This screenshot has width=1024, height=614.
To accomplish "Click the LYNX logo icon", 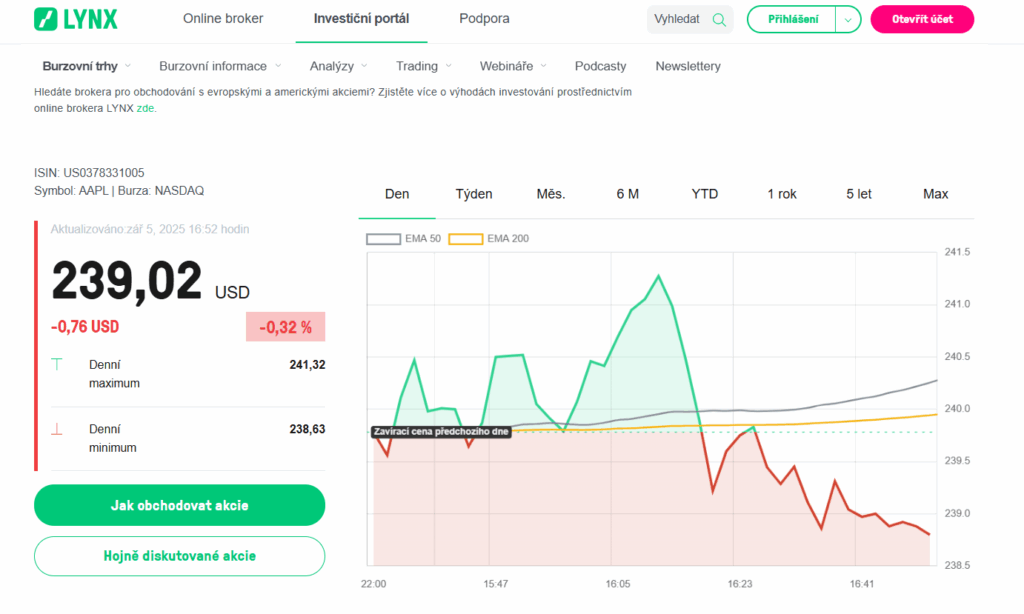I will coord(47,19).
